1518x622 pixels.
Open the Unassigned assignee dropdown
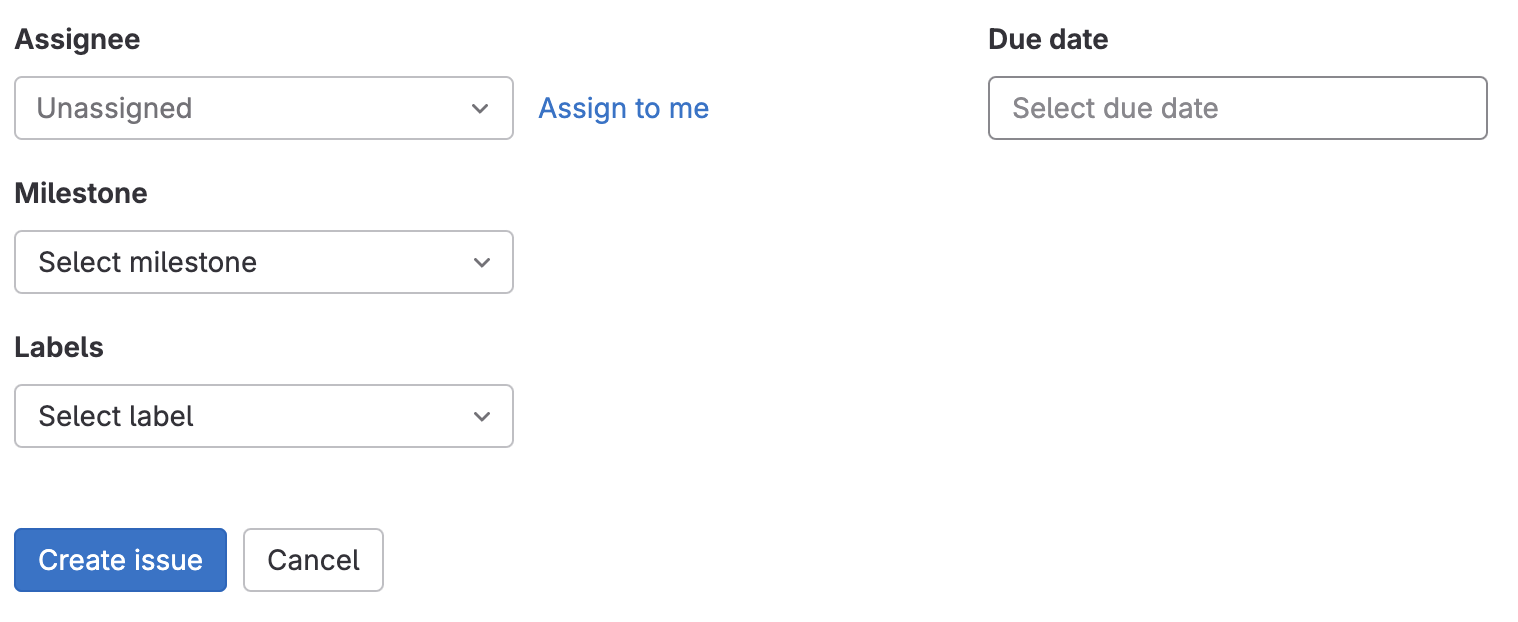(263, 108)
